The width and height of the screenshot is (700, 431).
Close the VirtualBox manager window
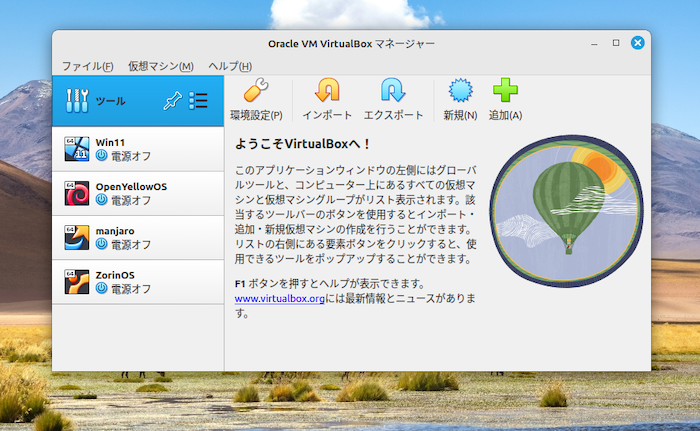(638, 43)
